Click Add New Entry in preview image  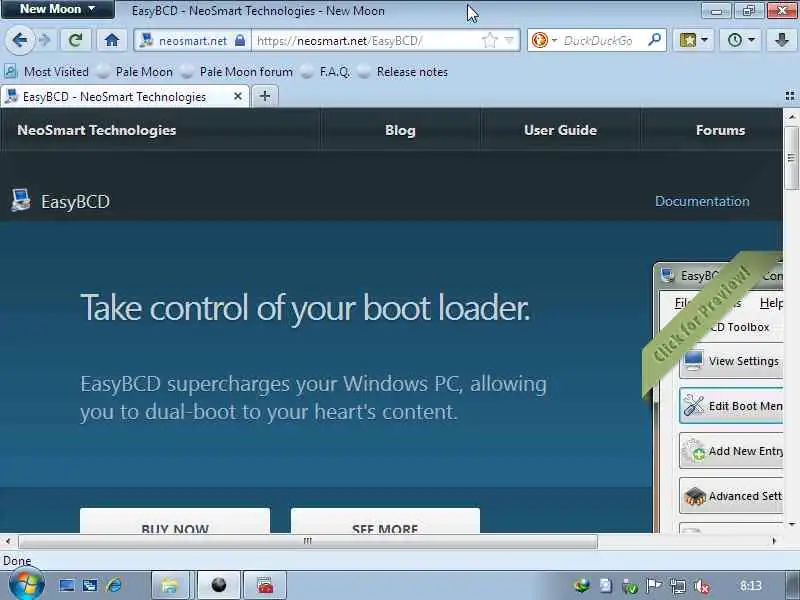[732, 451]
